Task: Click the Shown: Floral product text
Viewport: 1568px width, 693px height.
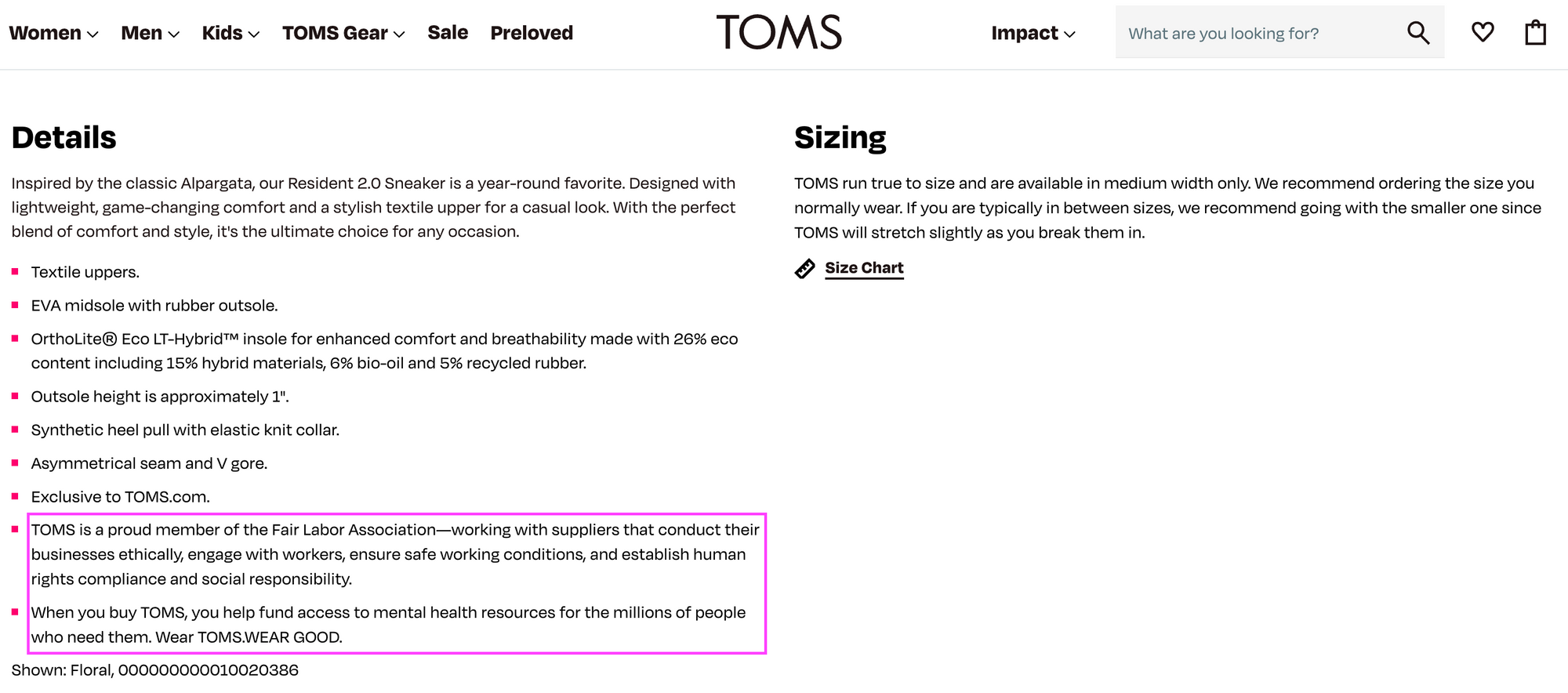Action: pyautogui.click(x=154, y=670)
